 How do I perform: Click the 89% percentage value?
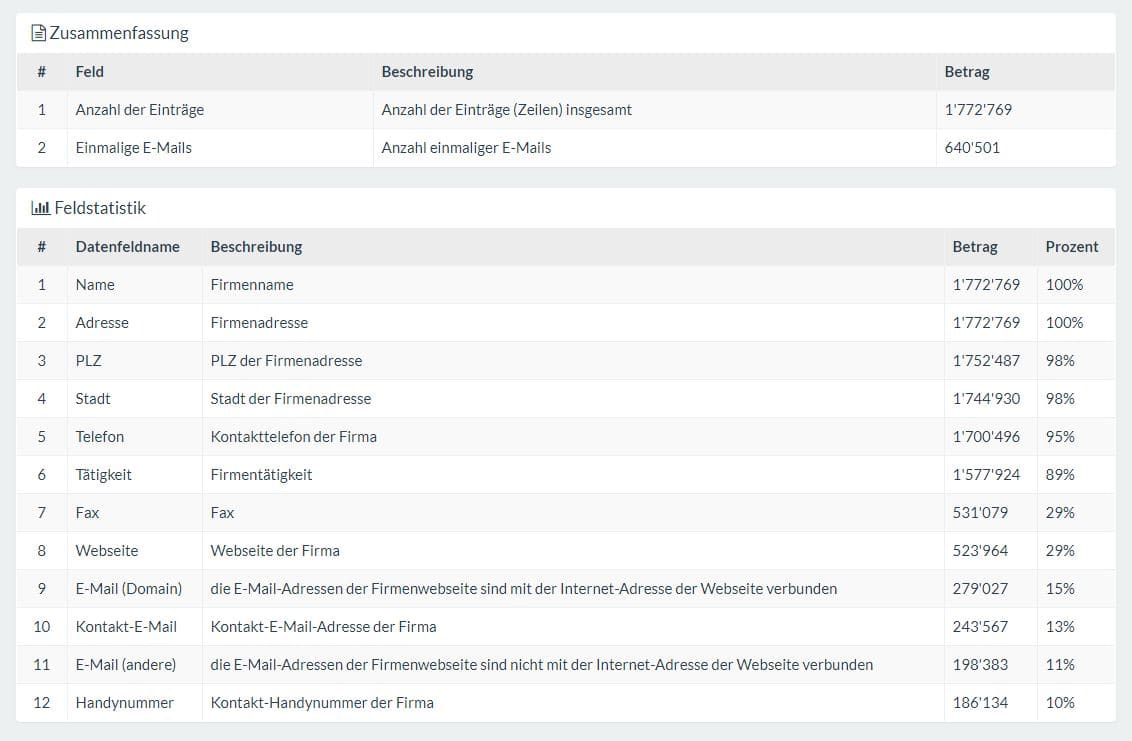[x=1060, y=474]
